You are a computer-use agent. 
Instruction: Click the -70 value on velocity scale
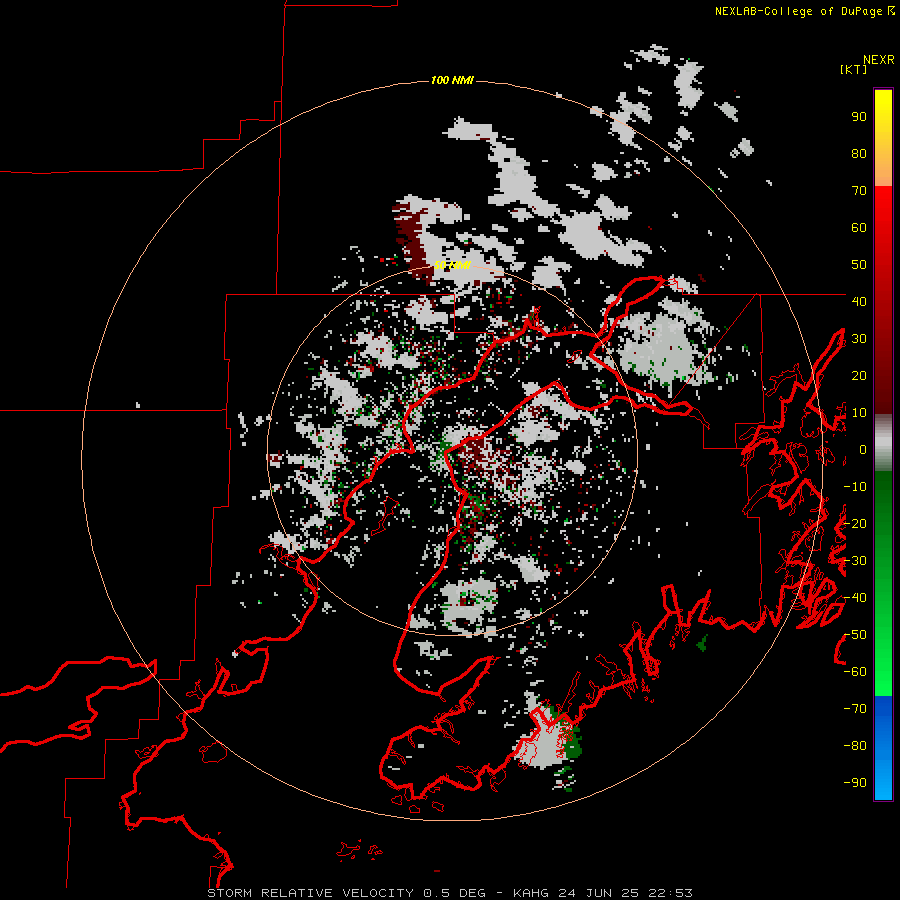[x=855, y=709]
